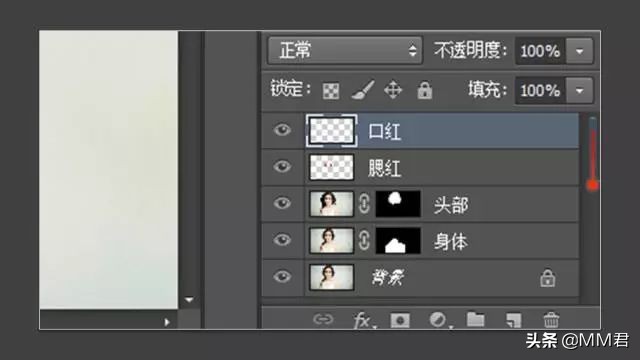Select the 腮红 layer name
This screenshot has height=360, width=640.
tap(384, 168)
